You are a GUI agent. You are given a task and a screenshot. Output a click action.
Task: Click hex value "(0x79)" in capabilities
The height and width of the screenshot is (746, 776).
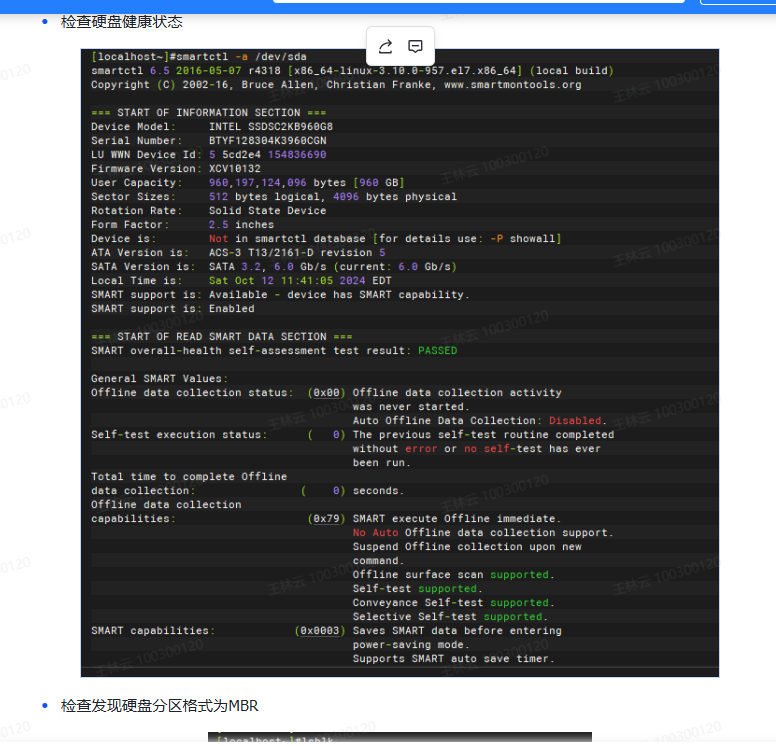point(327,519)
